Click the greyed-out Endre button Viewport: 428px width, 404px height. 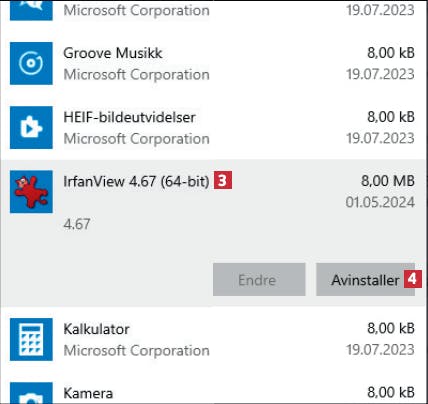(259, 279)
